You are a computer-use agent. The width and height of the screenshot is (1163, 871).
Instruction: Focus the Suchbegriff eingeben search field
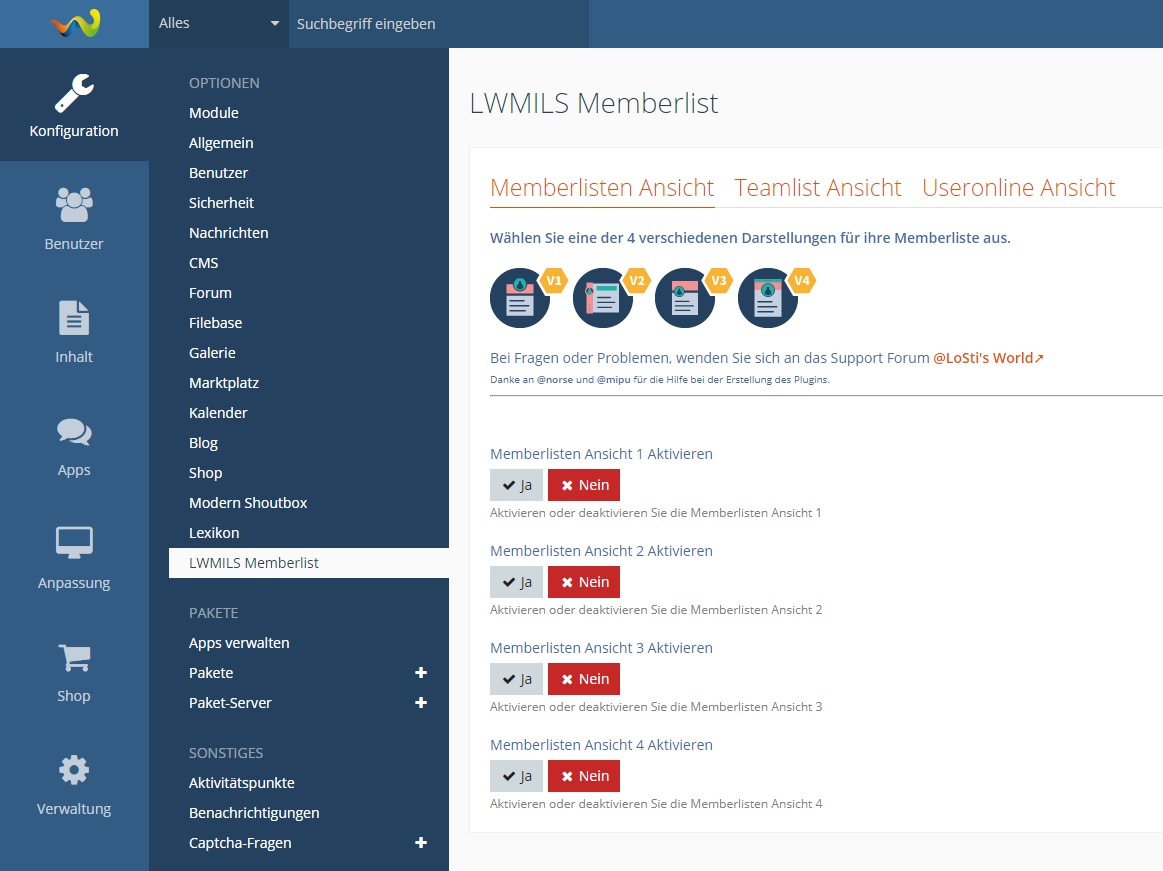[x=438, y=23]
